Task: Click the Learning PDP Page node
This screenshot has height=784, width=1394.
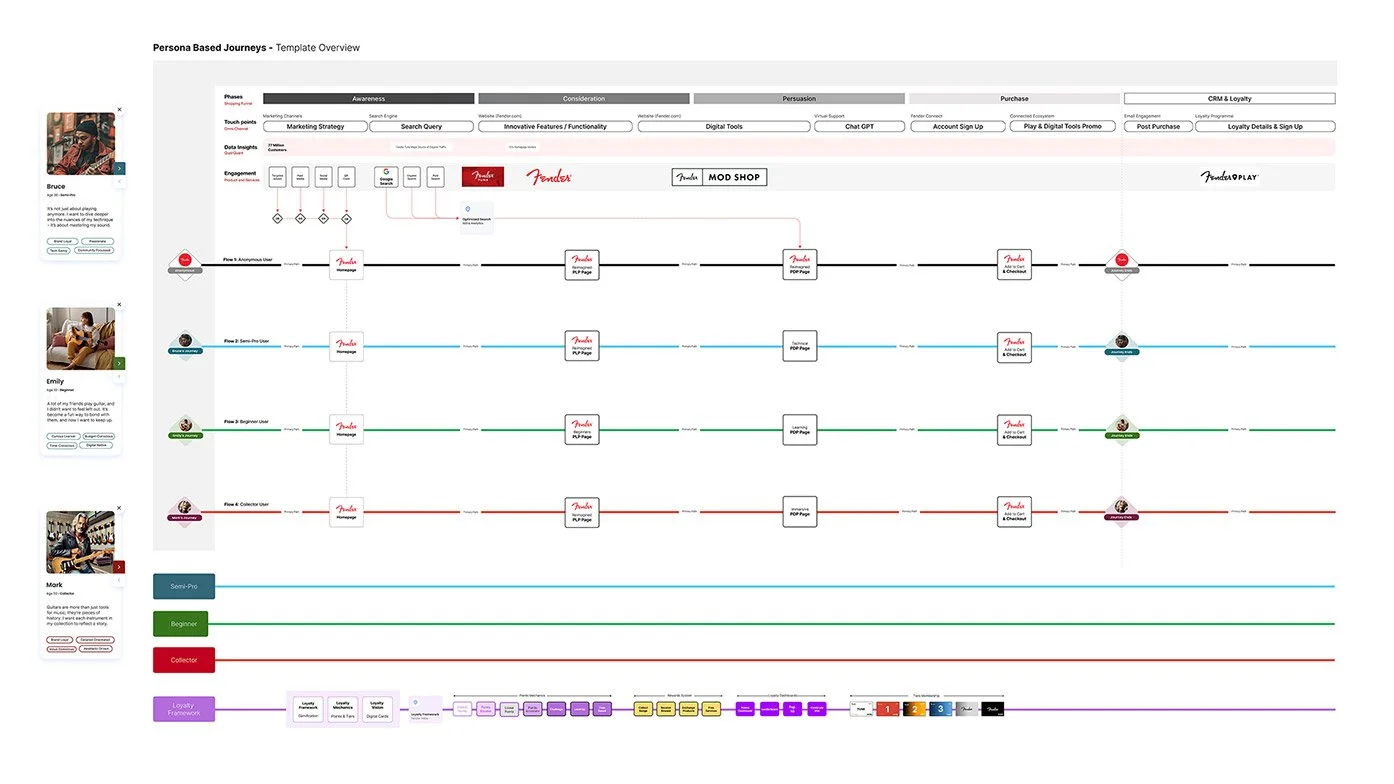Action: 800,429
